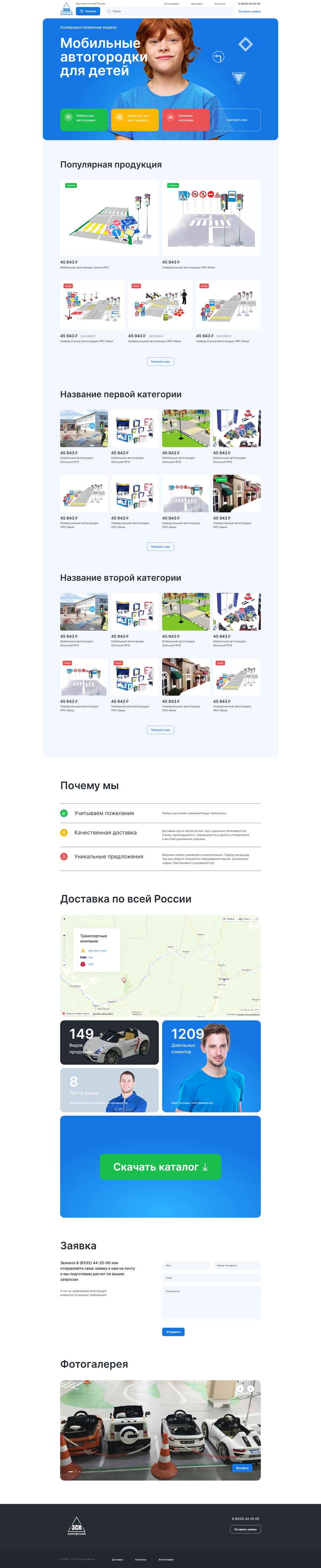Submit the form with Отправить button
This screenshot has height=1568, width=321.
click(173, 1332)
